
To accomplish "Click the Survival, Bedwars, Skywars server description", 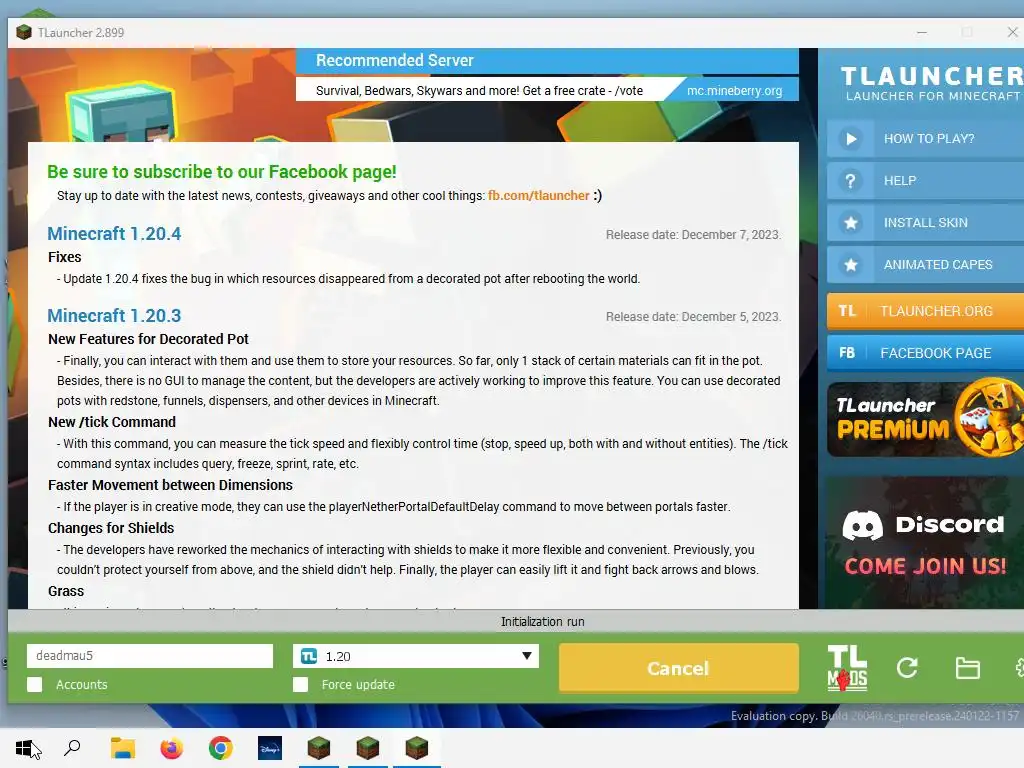I will tap(479, 91).
